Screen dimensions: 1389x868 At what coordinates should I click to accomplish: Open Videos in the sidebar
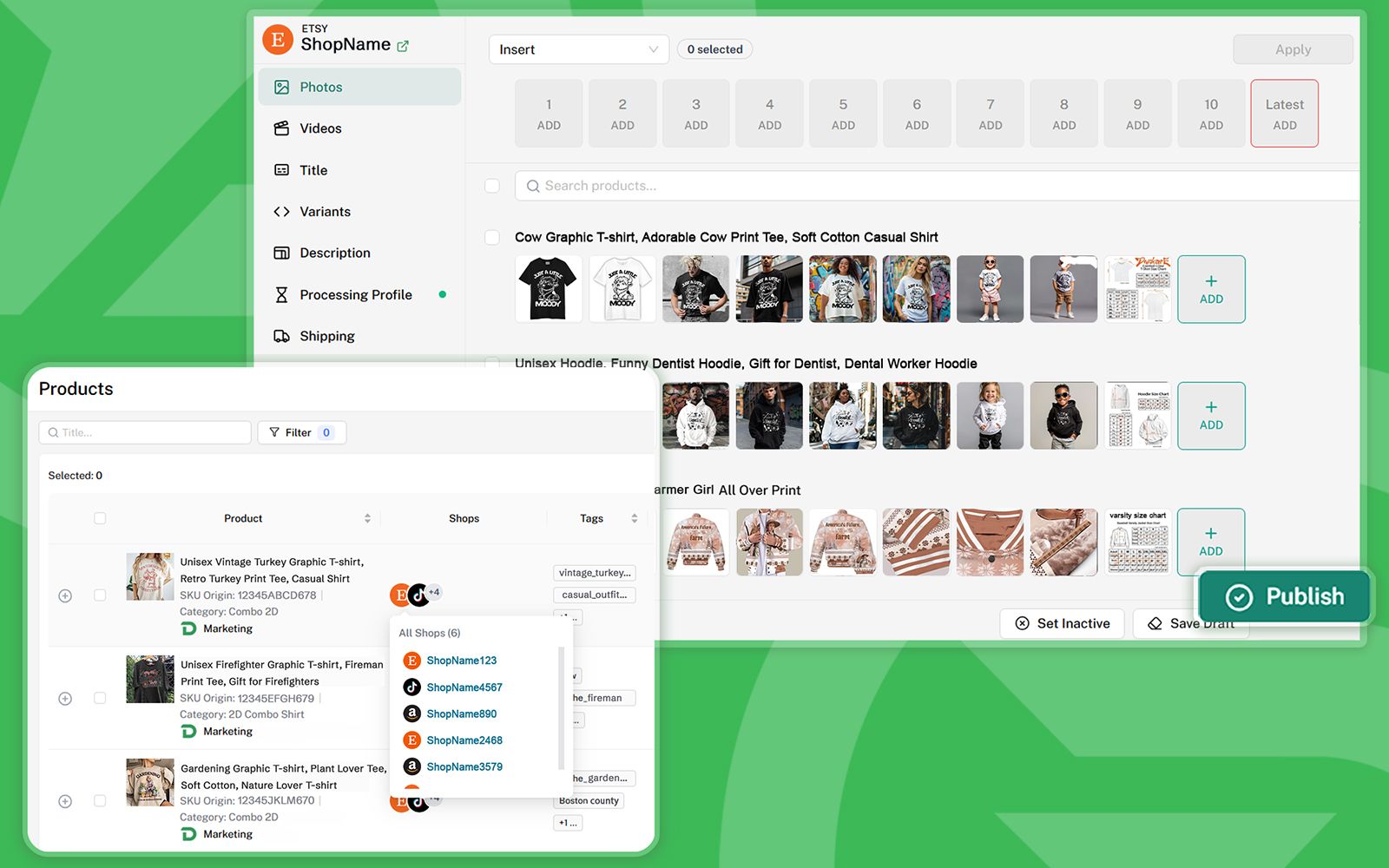(320, 128)
